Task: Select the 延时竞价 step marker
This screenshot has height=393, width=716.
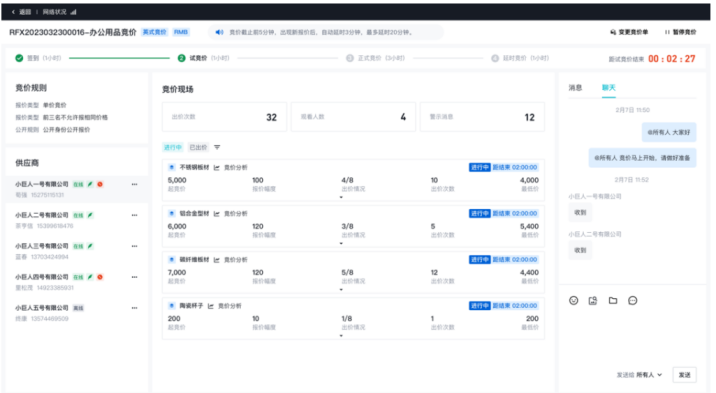Action: click(495, 58)
